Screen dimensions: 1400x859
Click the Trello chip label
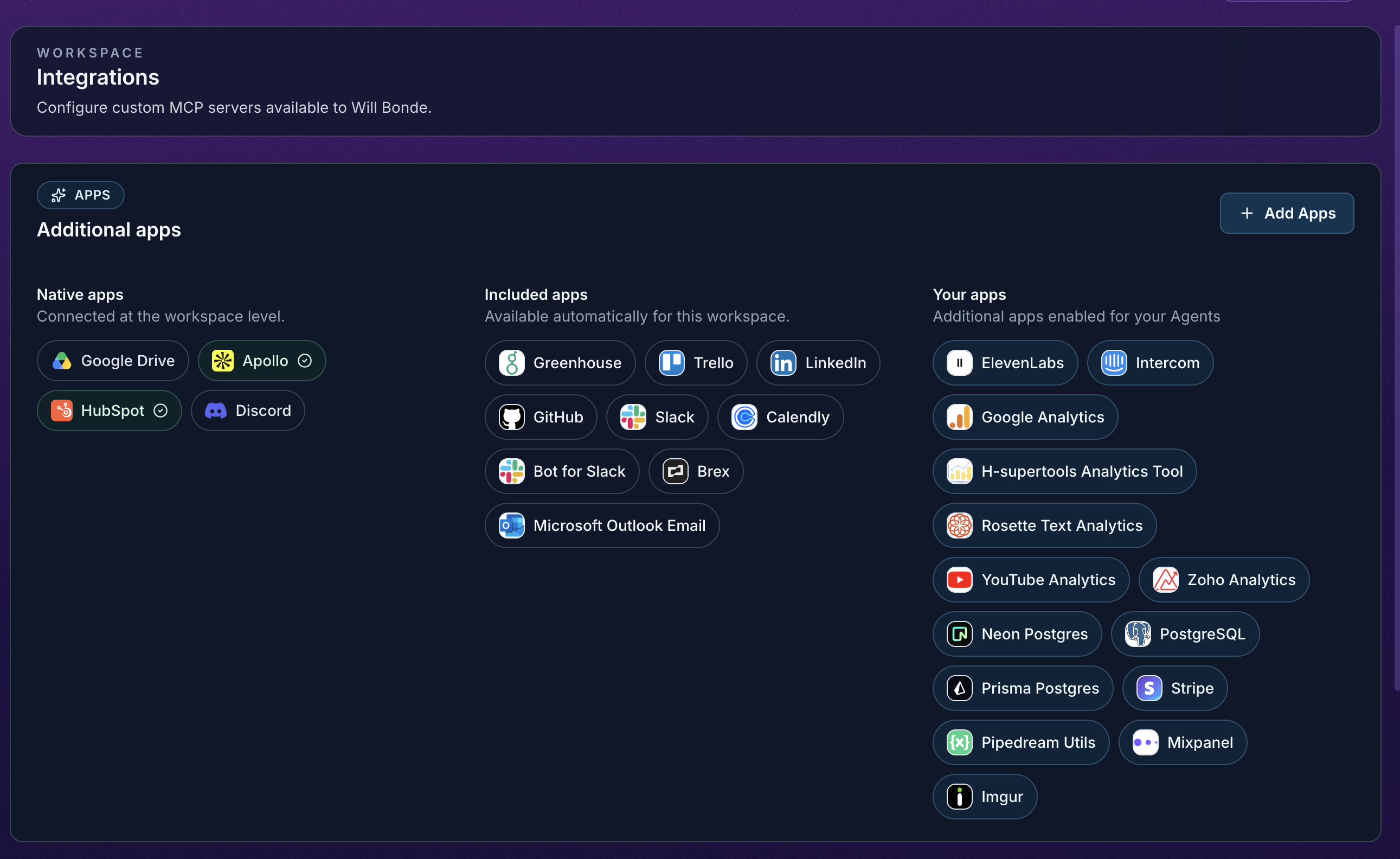coord(713,362)
